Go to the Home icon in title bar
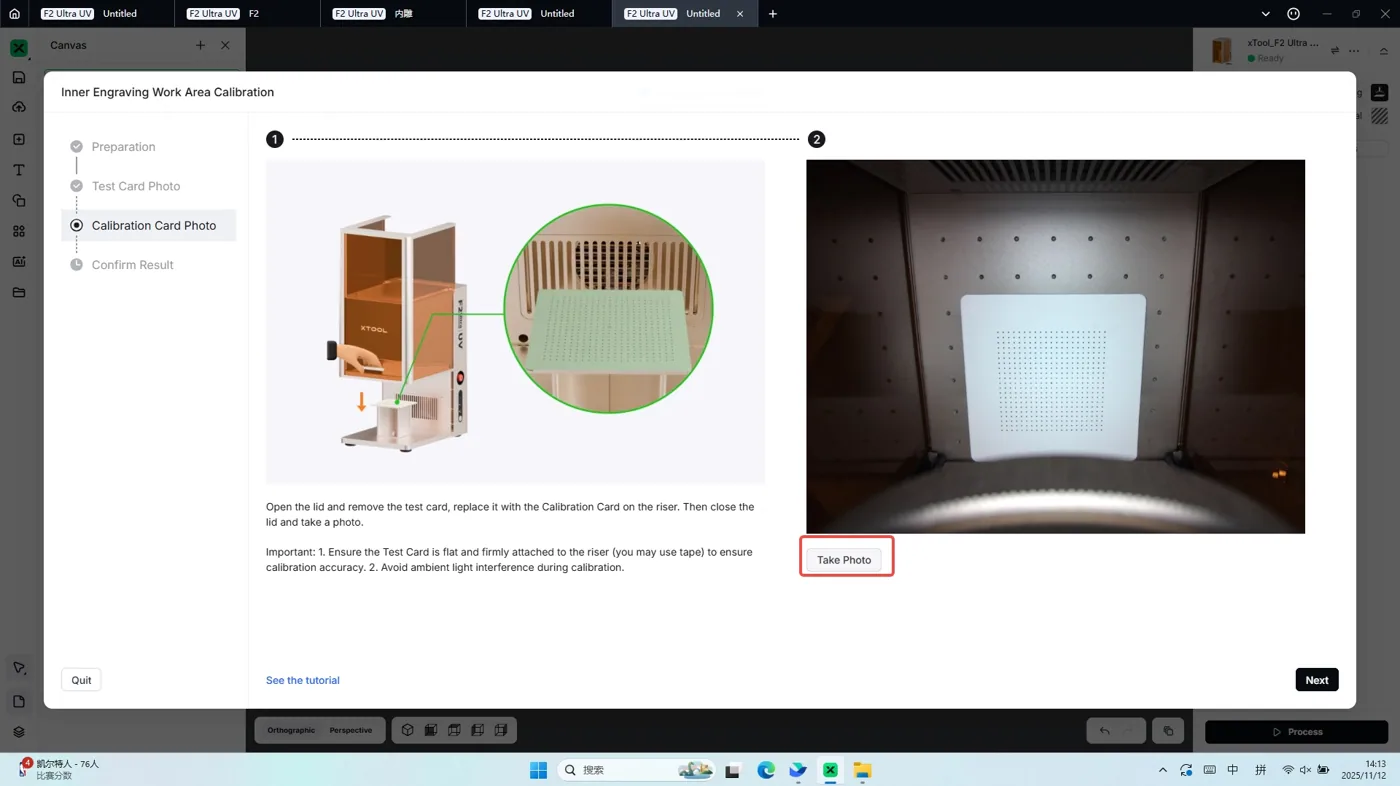This screenshot has height=786, width=1400. pos(14,14)
